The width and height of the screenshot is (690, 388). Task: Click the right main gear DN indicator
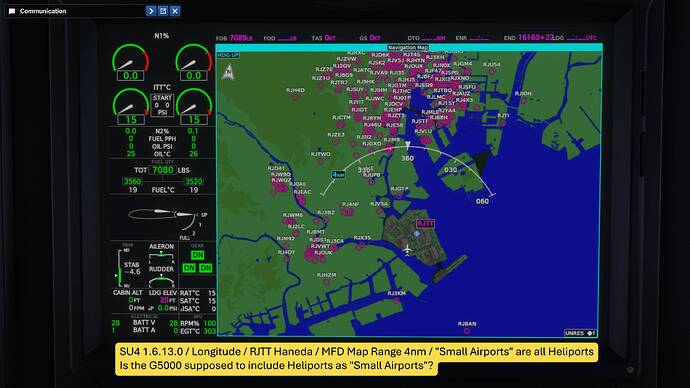click(x=206, y=268)
